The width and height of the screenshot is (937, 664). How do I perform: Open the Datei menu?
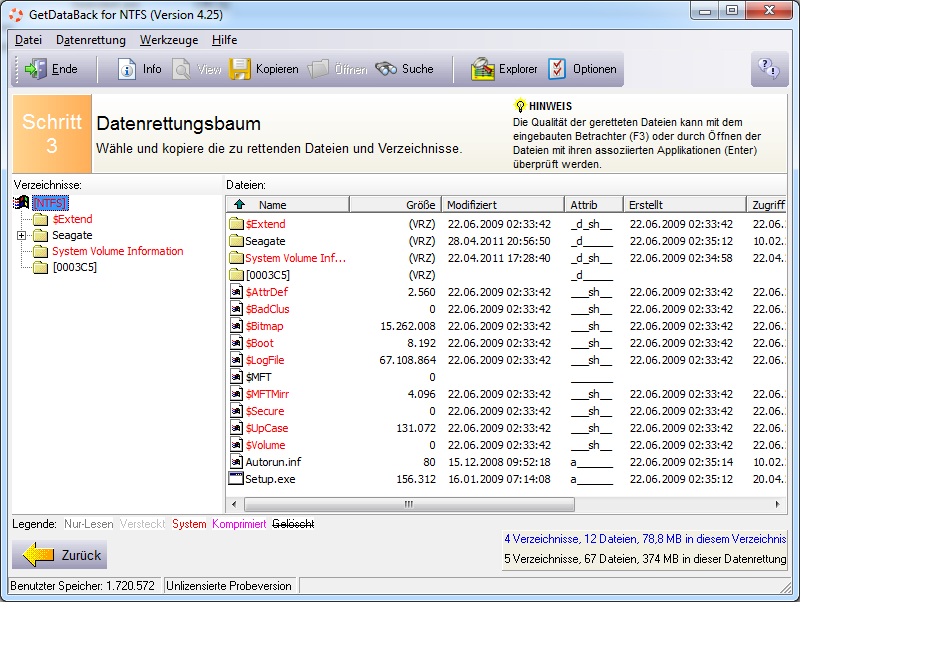click(29, 40)
